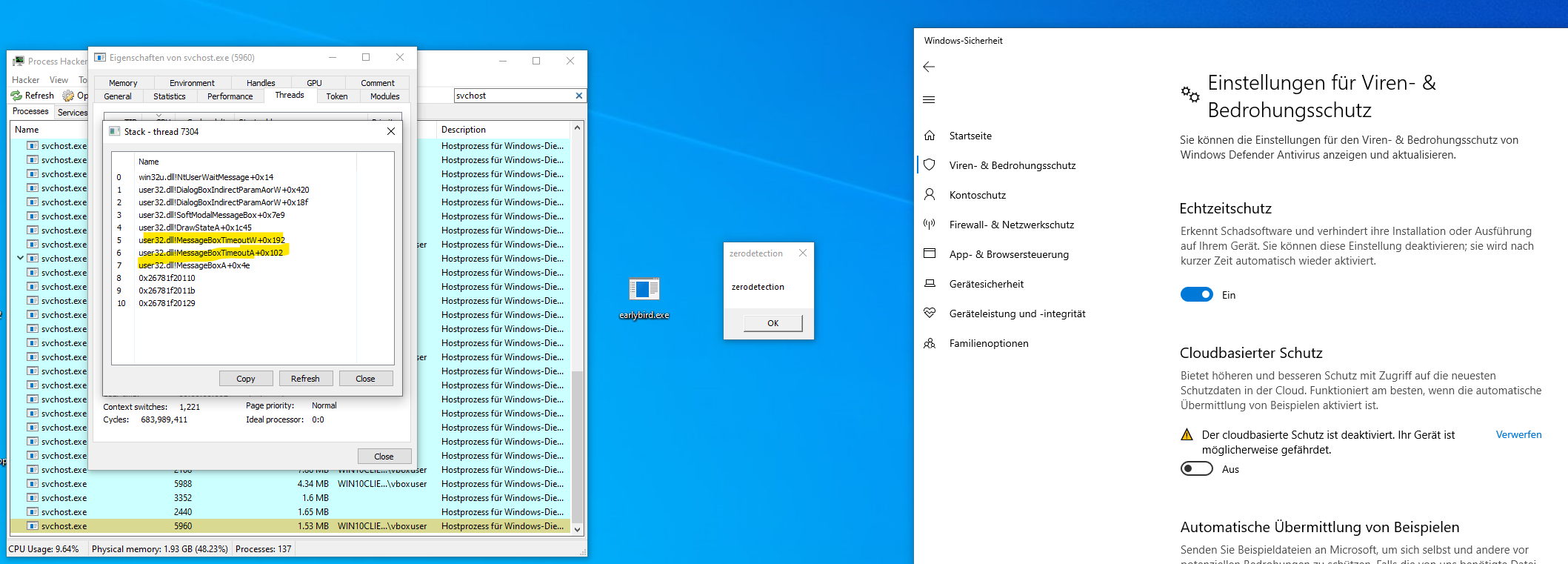
Task: Click the Process Hacker title bar icon
Action: pos(19,61)
